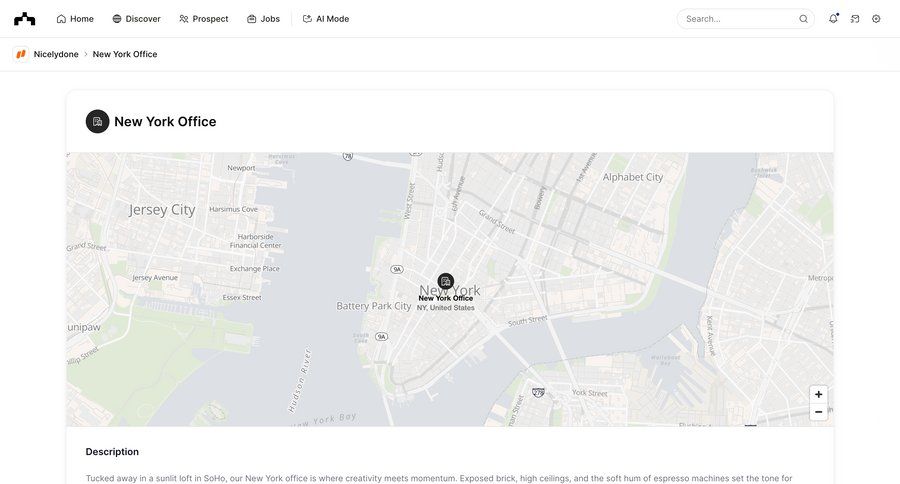The height and width of the screenshot is (484, 900).
Task: Click the Jersey City label on map
Action: coord(162,210)
